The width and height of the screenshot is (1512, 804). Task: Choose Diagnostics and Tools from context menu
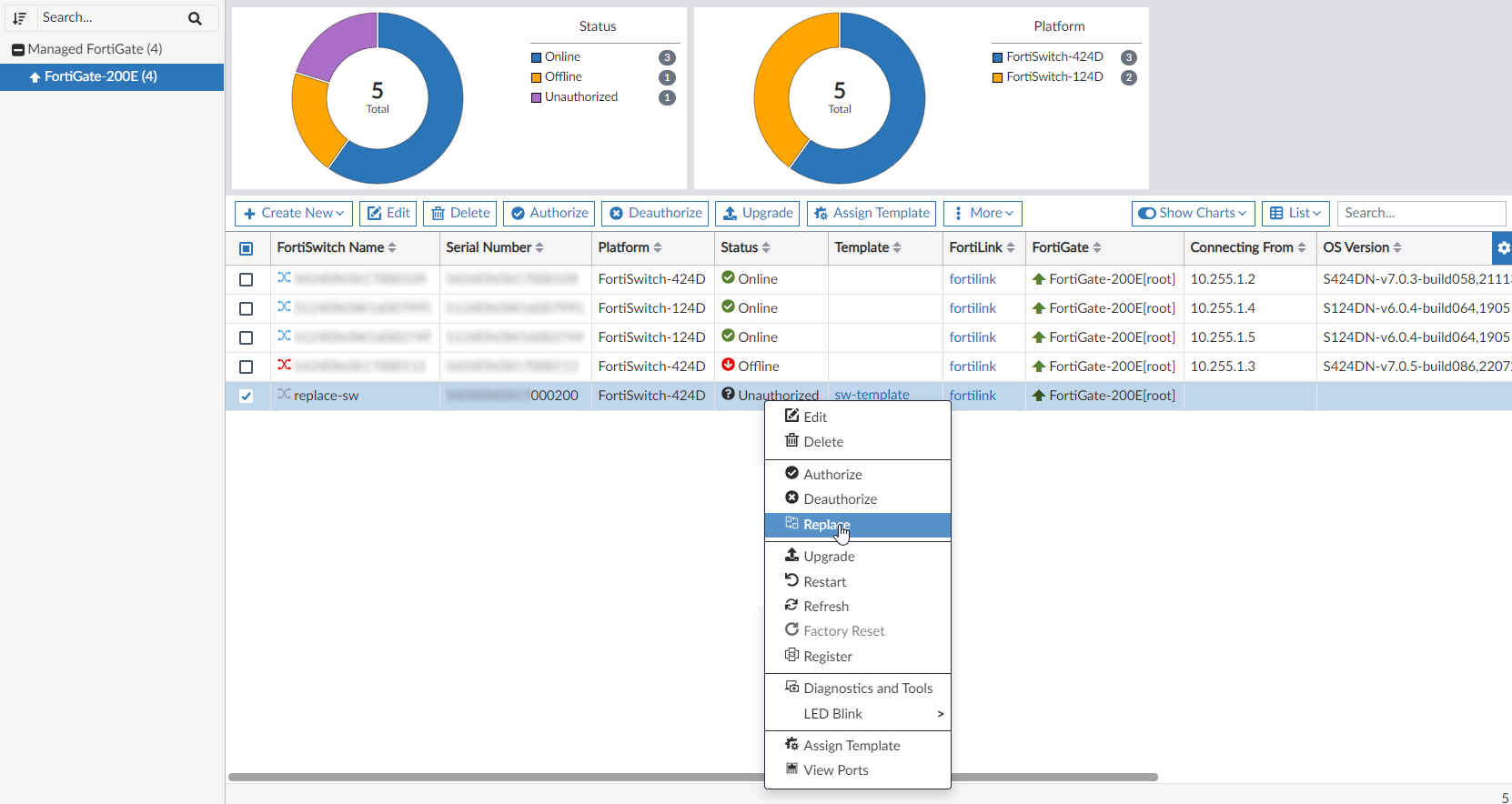pos(858,688)
